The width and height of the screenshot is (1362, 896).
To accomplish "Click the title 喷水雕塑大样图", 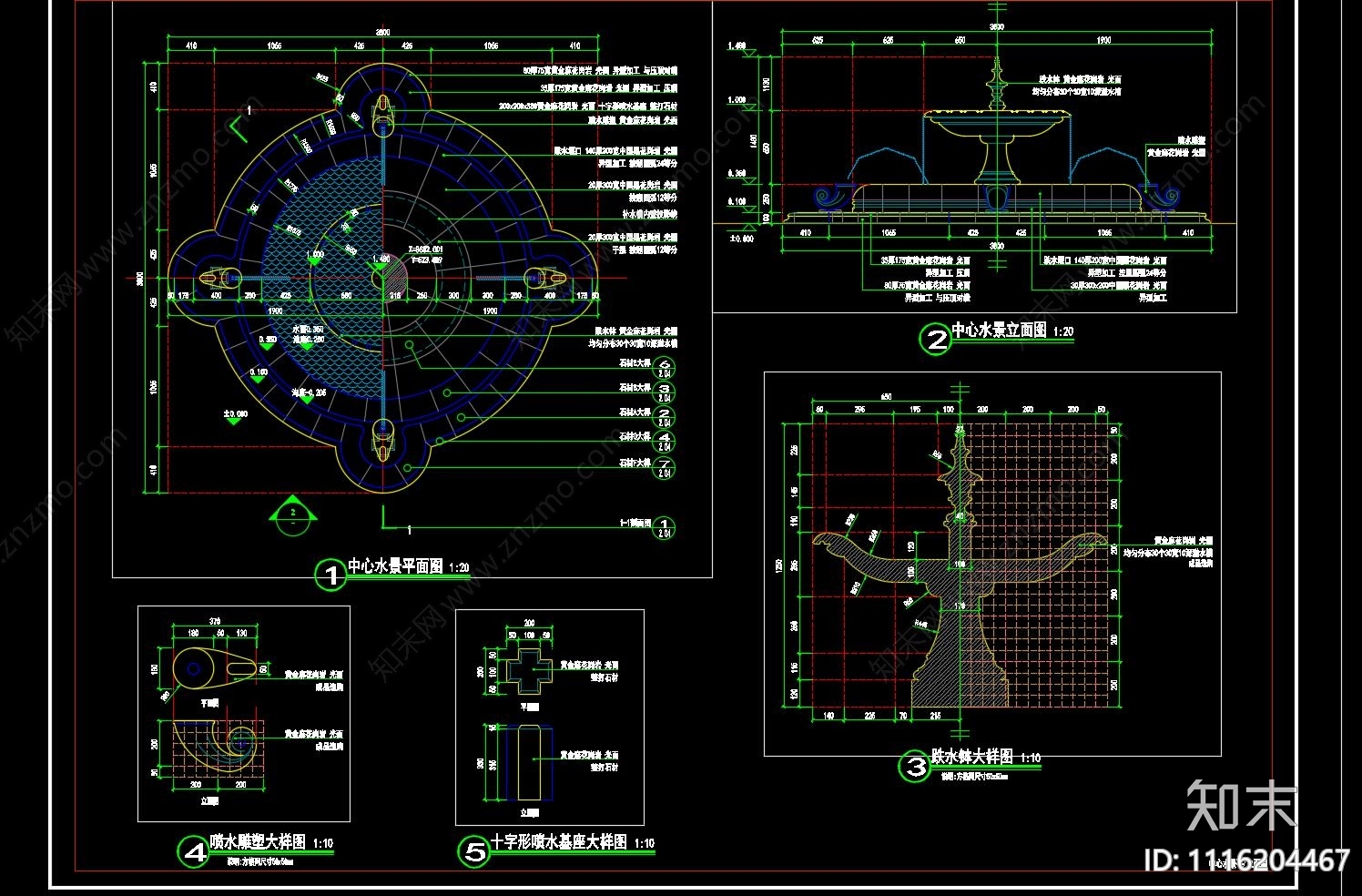I will 258,842.
